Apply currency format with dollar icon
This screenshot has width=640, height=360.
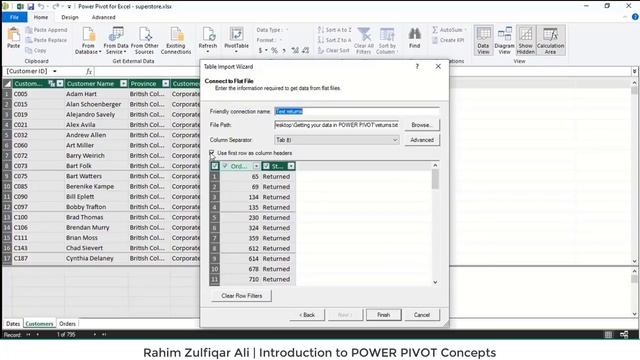pyautogui.click(x=260, y=51)
